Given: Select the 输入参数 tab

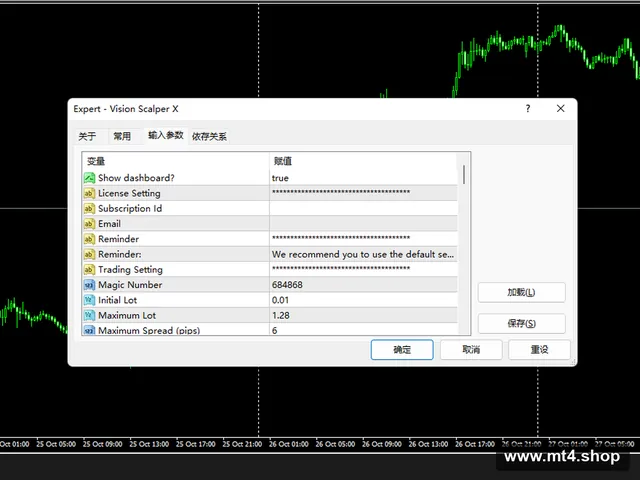Looking at the screenshot, I should 166,136.
